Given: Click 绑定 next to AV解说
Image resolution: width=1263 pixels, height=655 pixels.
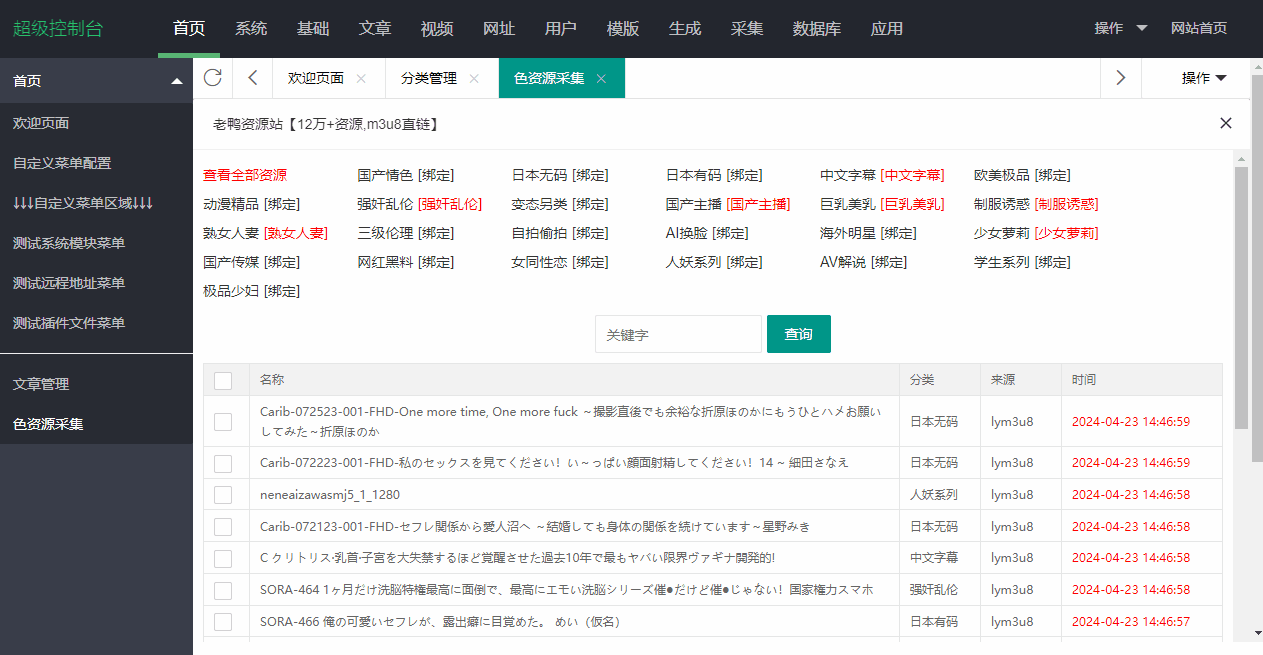Looking at the screenshot, I should click(x=888, y=262).
